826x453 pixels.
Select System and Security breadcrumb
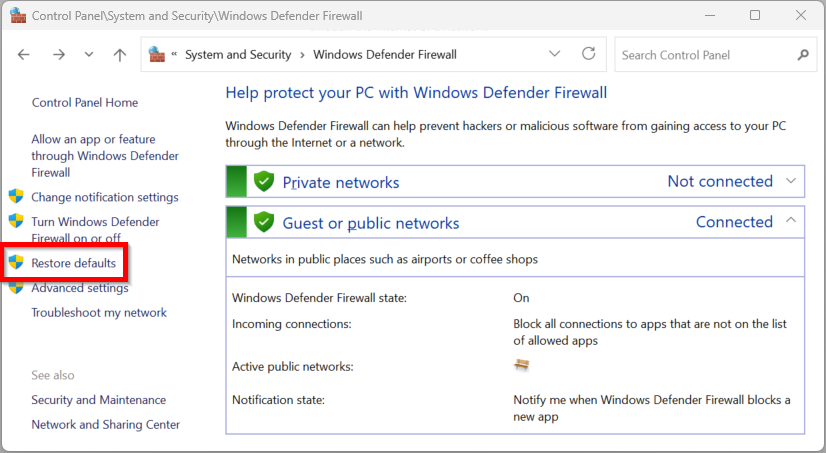pyautogui.click(x=238, y=55)
